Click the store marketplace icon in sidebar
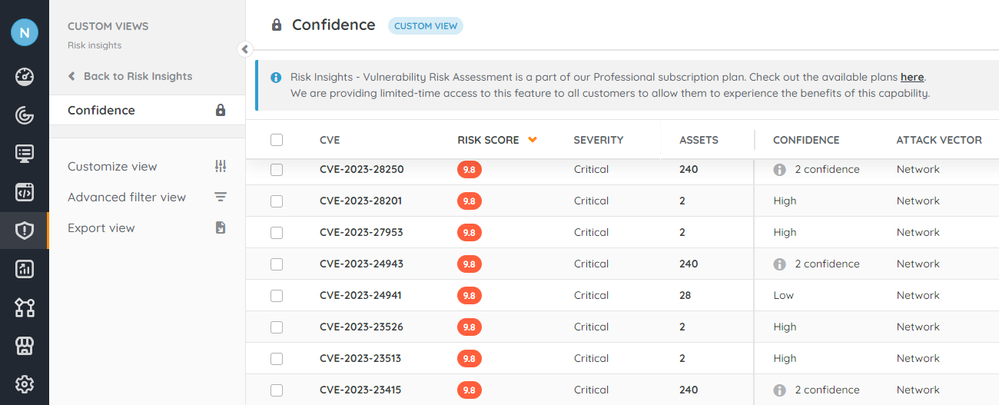Image resolution: width=999 pixels, height=405 pixels. (x=25, y=345)
